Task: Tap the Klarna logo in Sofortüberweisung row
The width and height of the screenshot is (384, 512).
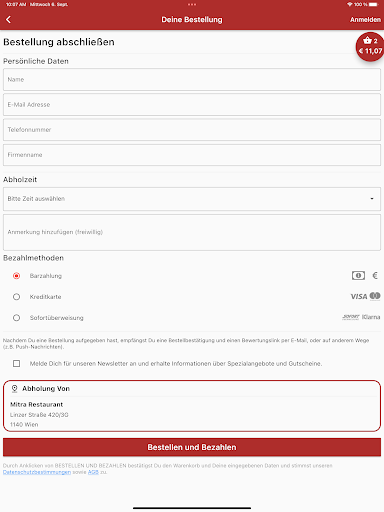Action: 371,317
